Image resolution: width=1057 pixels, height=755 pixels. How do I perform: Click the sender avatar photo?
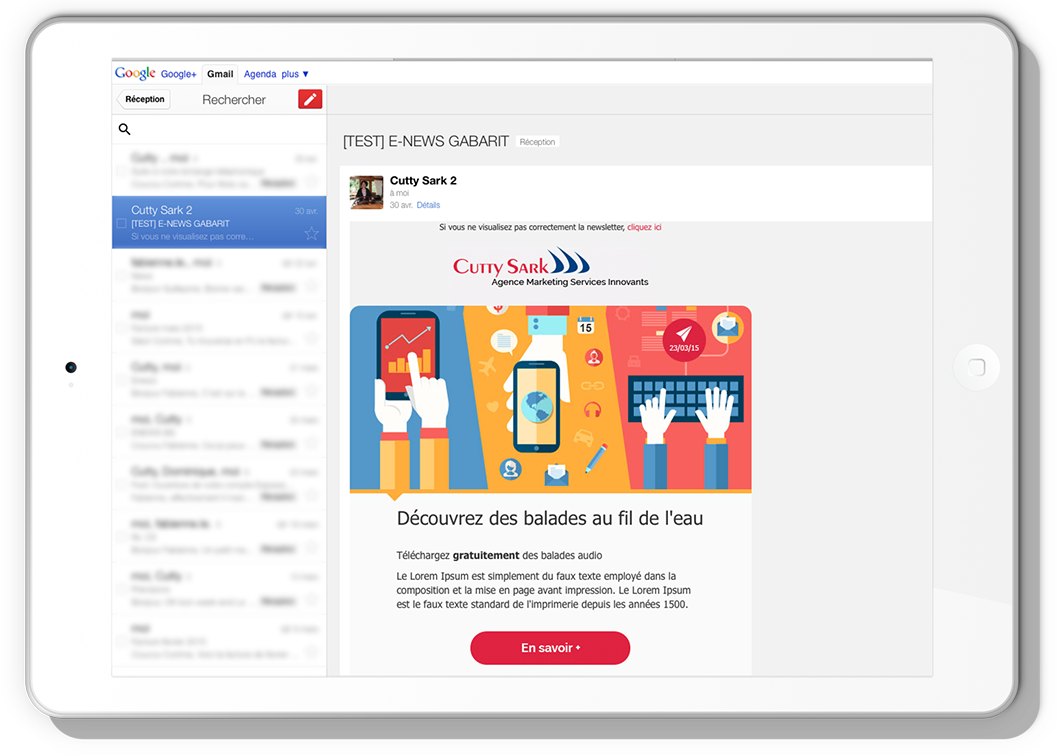(x=367, y=192)
